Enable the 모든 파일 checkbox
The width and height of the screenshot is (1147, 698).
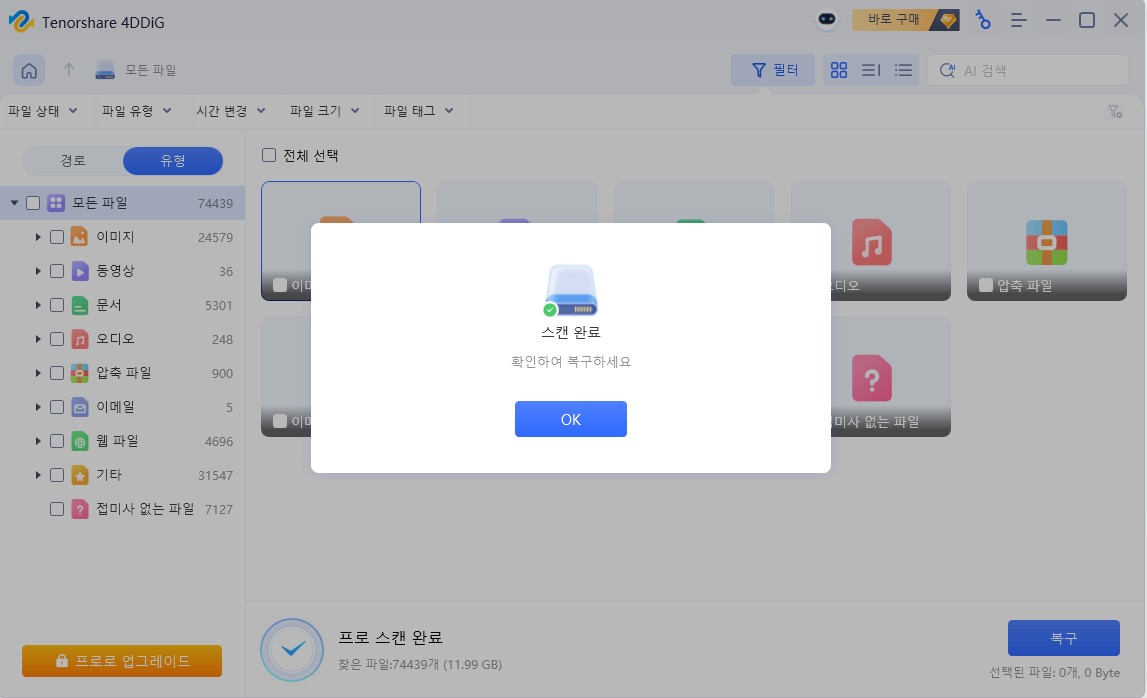(33, 202)
